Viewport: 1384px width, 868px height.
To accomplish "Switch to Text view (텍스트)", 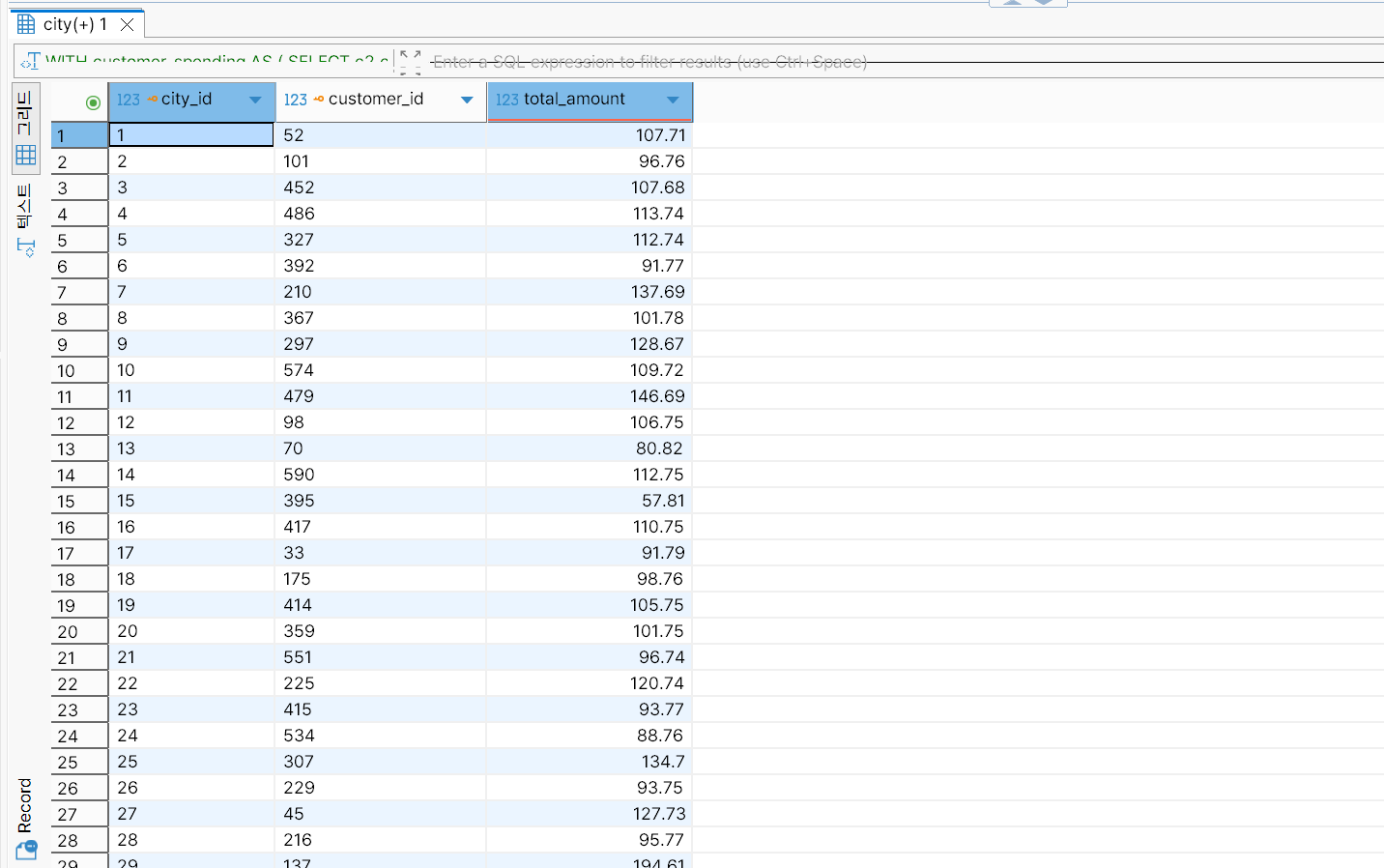I will coord(25,218).
